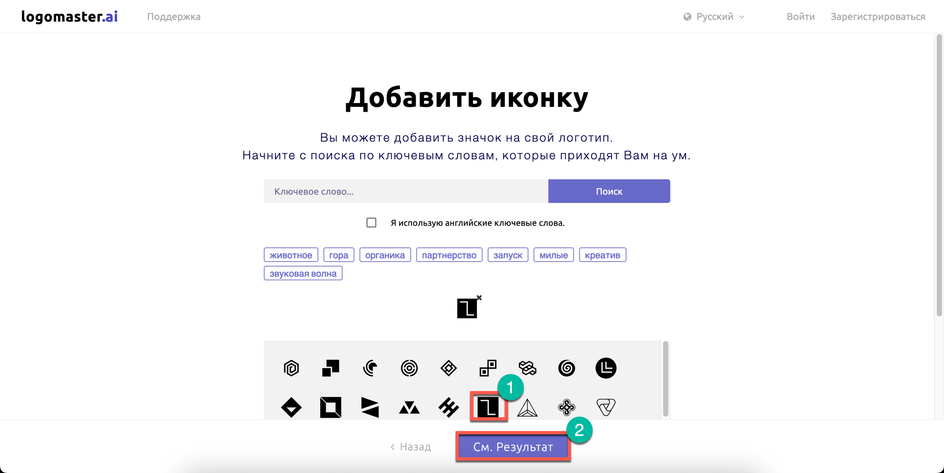The image size is (944, 473).
Task: Select the black diamond with triangle icon
Action: [x=291, y=408]
